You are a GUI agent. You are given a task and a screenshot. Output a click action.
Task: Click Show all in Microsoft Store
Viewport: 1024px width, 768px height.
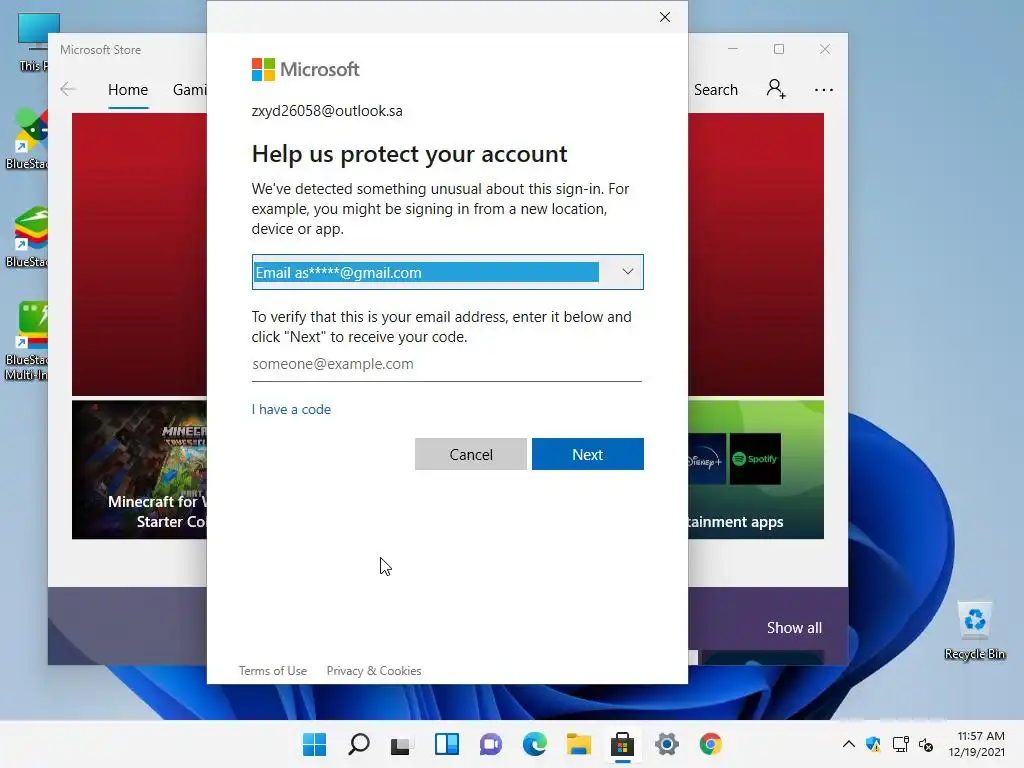[x=794, y=628]
